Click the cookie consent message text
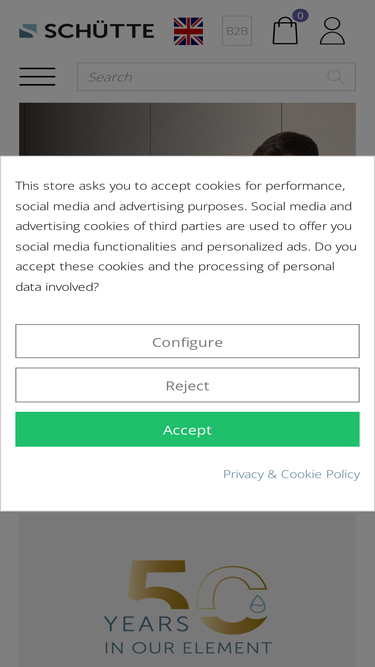Viewport: 375px width, 667px height. click(x=186, y=236)
